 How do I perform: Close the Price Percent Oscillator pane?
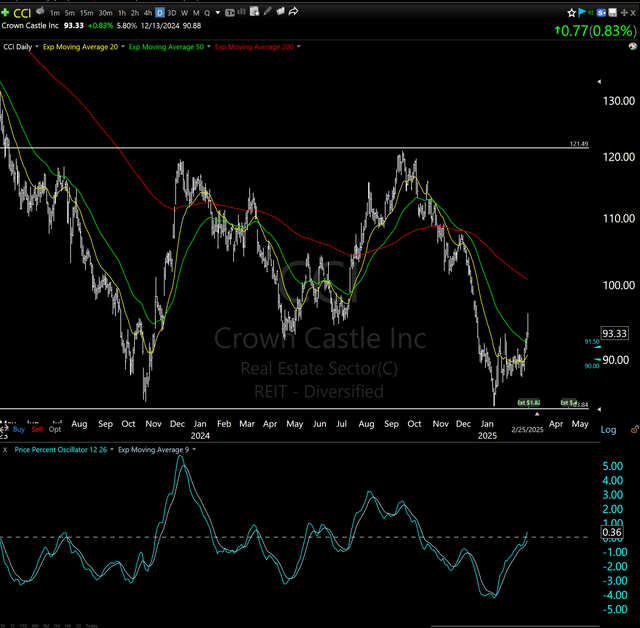coord(5,450)
